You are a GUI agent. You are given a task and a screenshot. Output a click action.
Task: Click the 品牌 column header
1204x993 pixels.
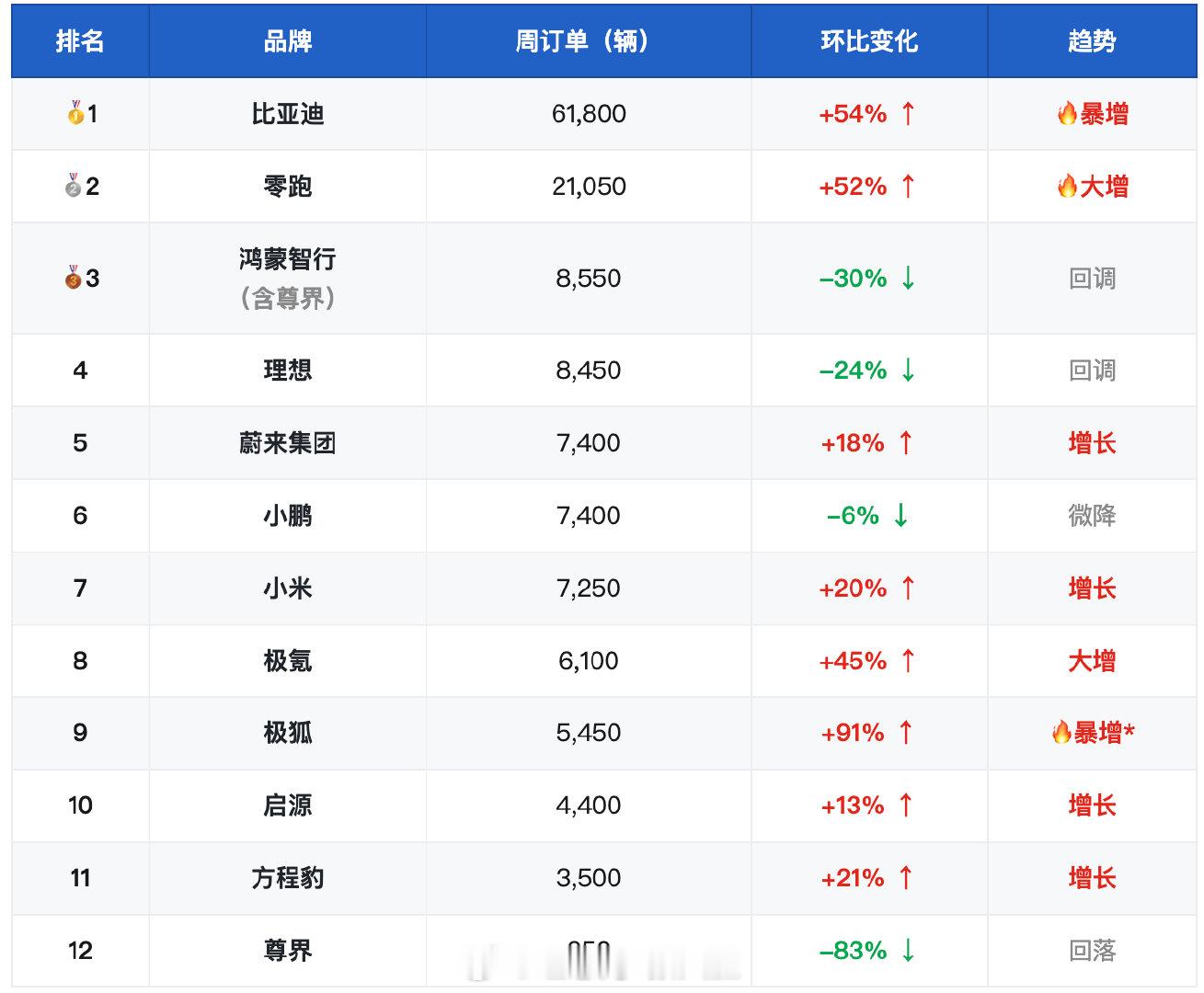click(x=288, y=41)
